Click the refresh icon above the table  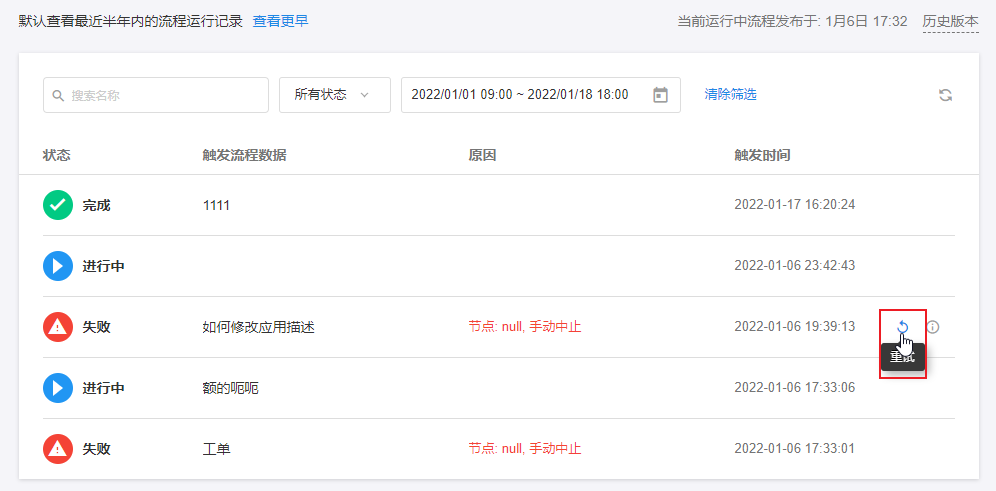[945, 95]
